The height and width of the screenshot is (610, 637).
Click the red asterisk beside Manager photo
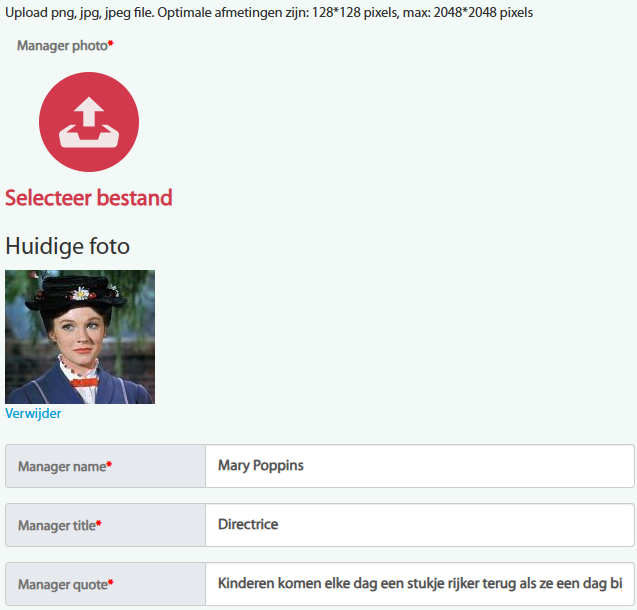pyautogui.click(x=111, y=45)
